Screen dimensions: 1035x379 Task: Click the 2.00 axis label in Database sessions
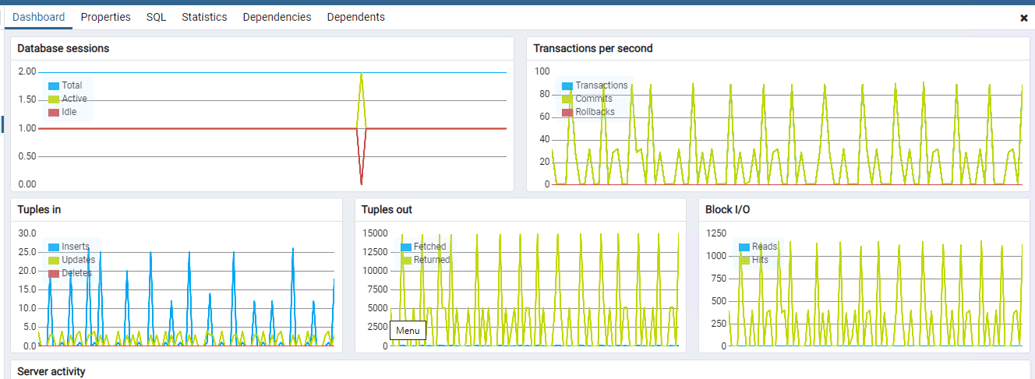pos(26,71)
